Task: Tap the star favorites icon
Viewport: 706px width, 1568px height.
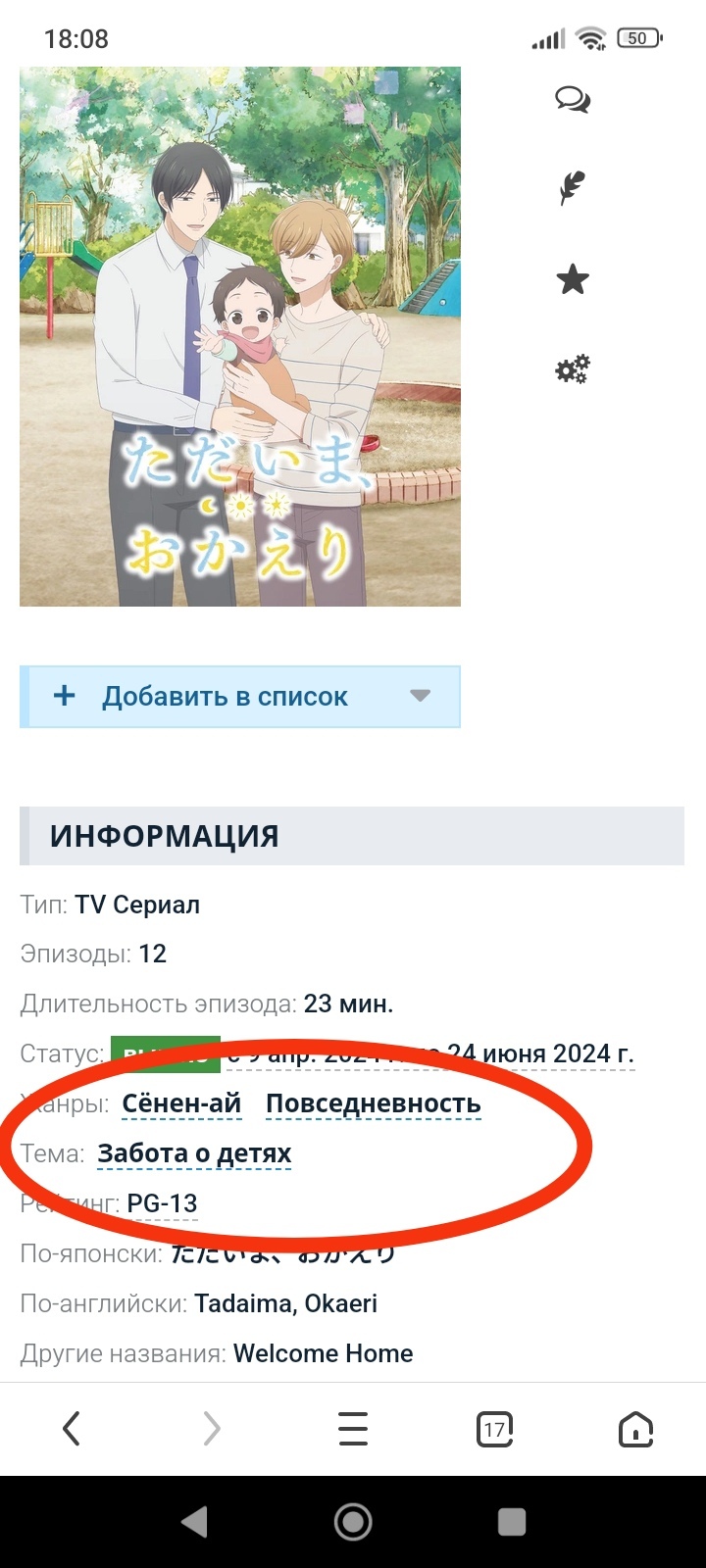Action: [x=573, y=279]
